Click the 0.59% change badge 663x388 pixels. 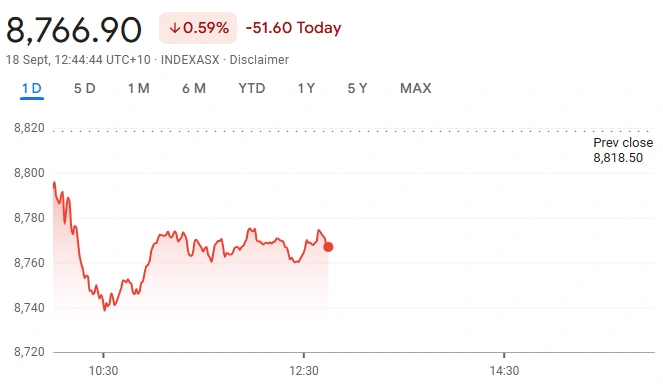pos(198,28)
